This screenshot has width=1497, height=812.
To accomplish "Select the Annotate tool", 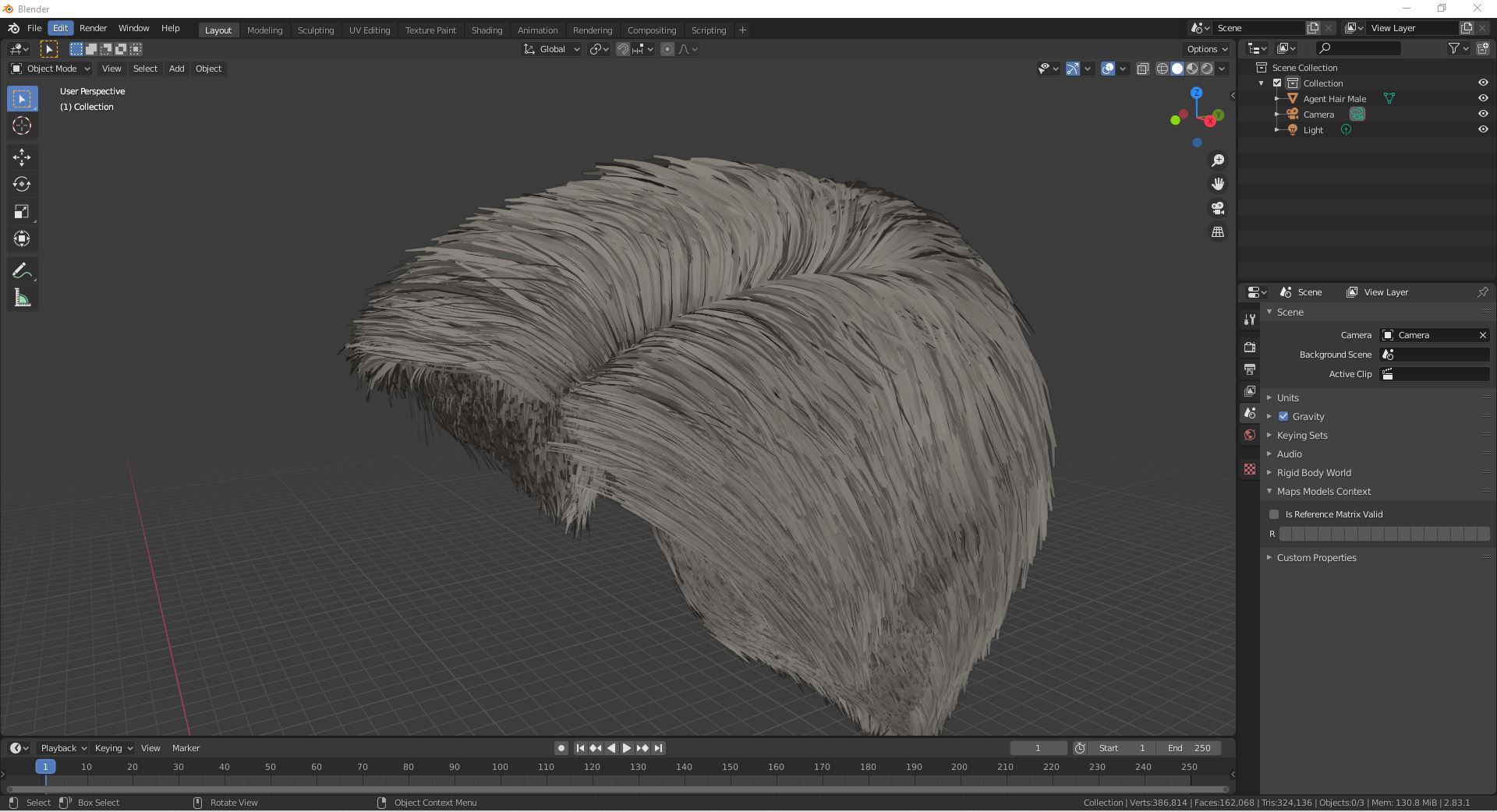I will [22, 271].
